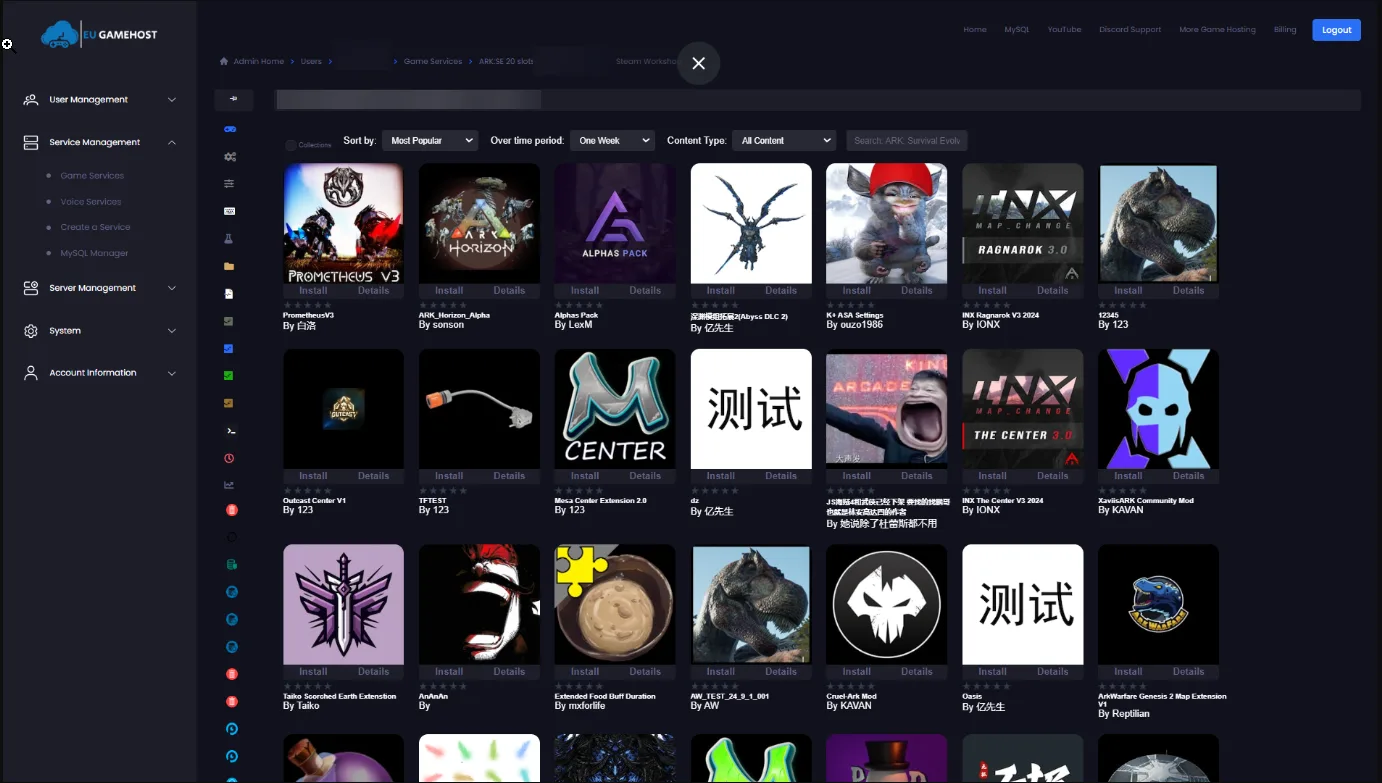
Task: Open the double-gears settings icon
Action: tap(230, 157)
